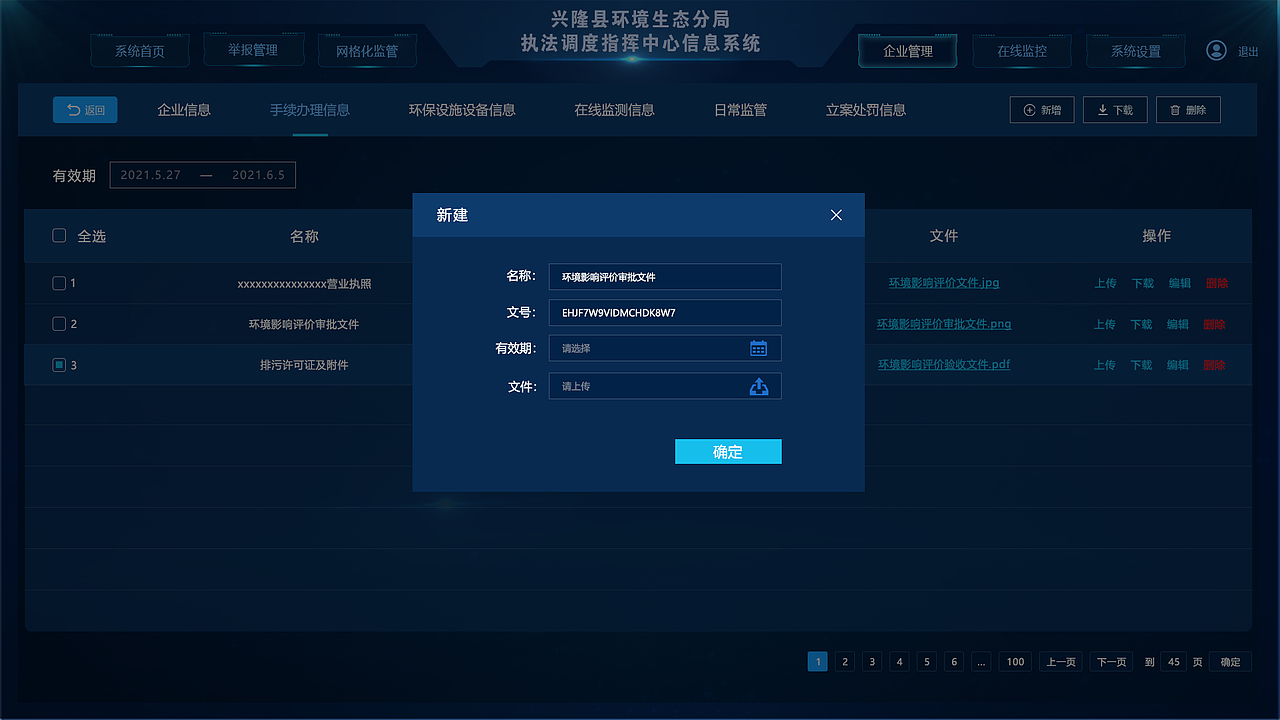Open the 在线监控 section in top navigation
Screen dimensions: 1280x720
[1022, 49]
